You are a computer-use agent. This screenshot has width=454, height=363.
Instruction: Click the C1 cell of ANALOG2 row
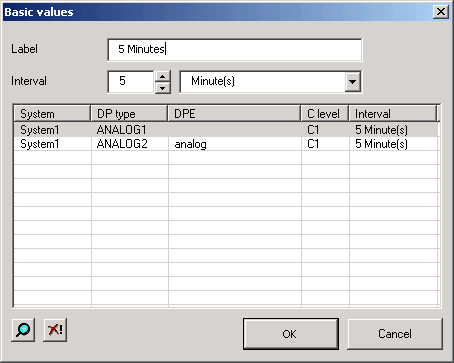[x=325, y=144]
